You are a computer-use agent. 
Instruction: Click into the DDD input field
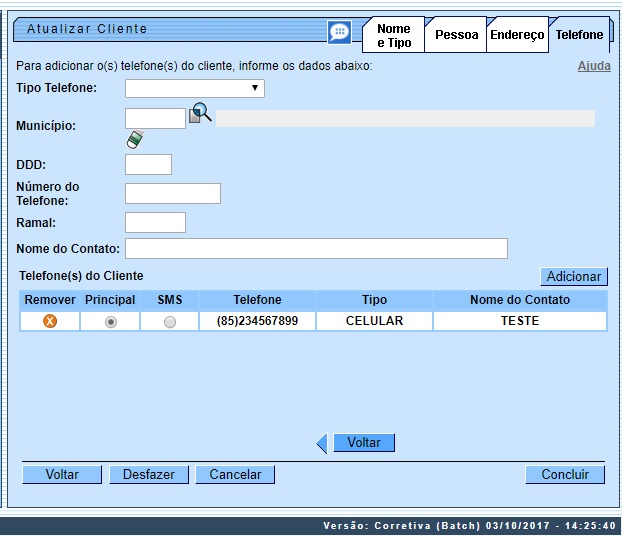pos(148,165)
